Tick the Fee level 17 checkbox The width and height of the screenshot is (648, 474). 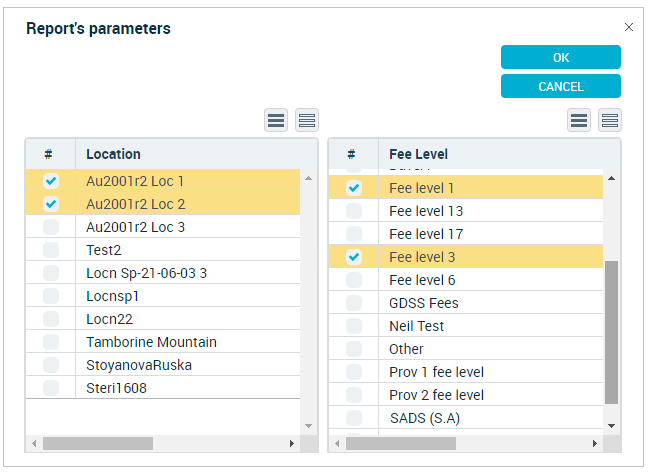tap(354, 234)
